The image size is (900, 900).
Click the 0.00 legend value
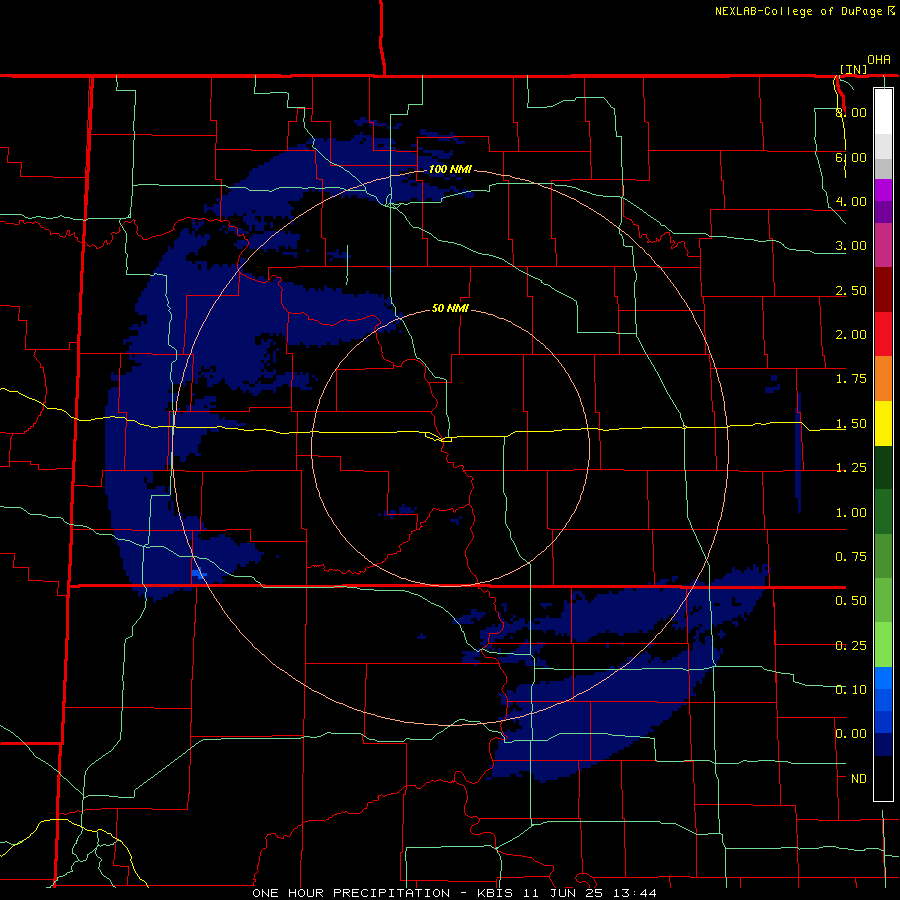(851, 734)
